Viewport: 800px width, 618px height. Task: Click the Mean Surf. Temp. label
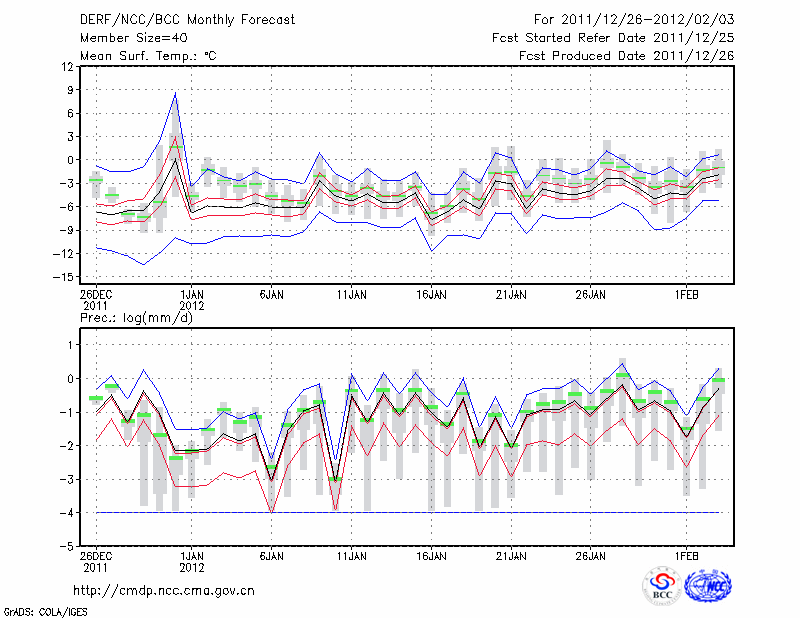148,55
